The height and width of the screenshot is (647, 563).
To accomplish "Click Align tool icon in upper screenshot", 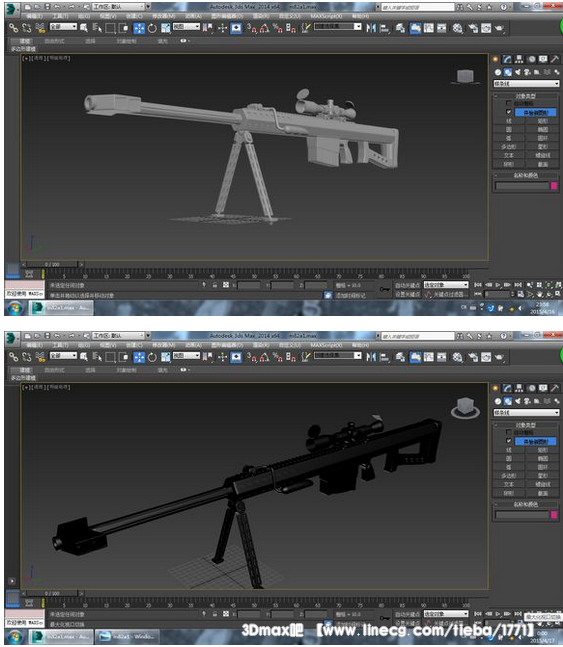I will pyautogui.click(x=384, y=28).
